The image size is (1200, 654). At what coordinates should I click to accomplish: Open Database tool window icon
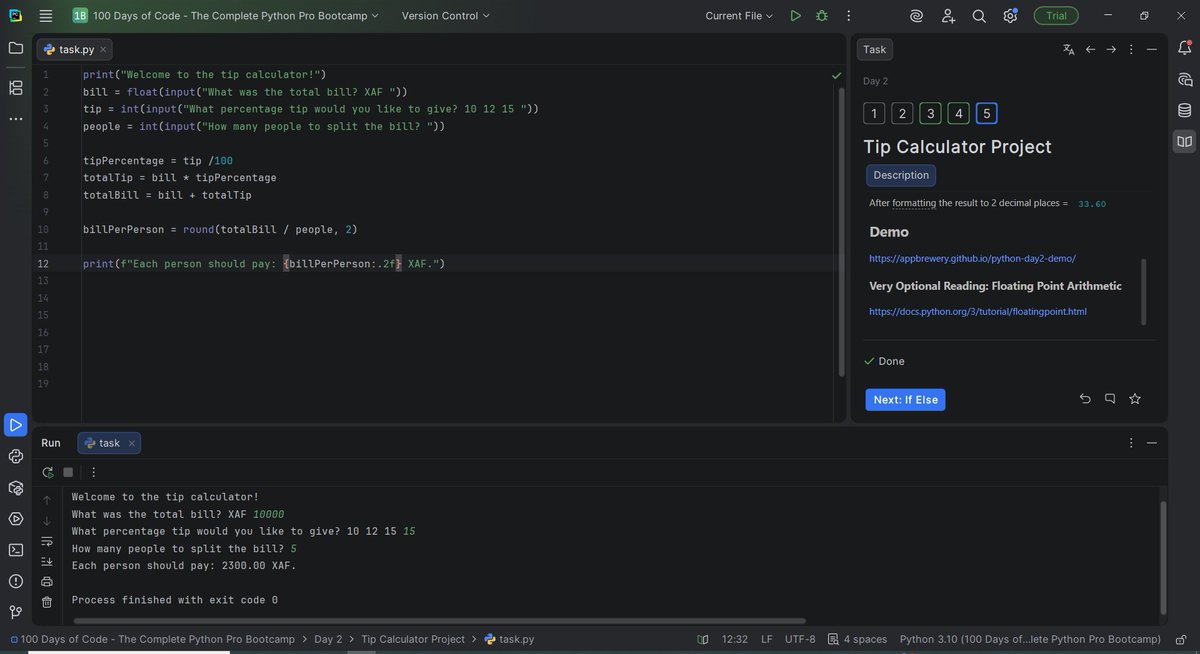[x=1185, y=110]
